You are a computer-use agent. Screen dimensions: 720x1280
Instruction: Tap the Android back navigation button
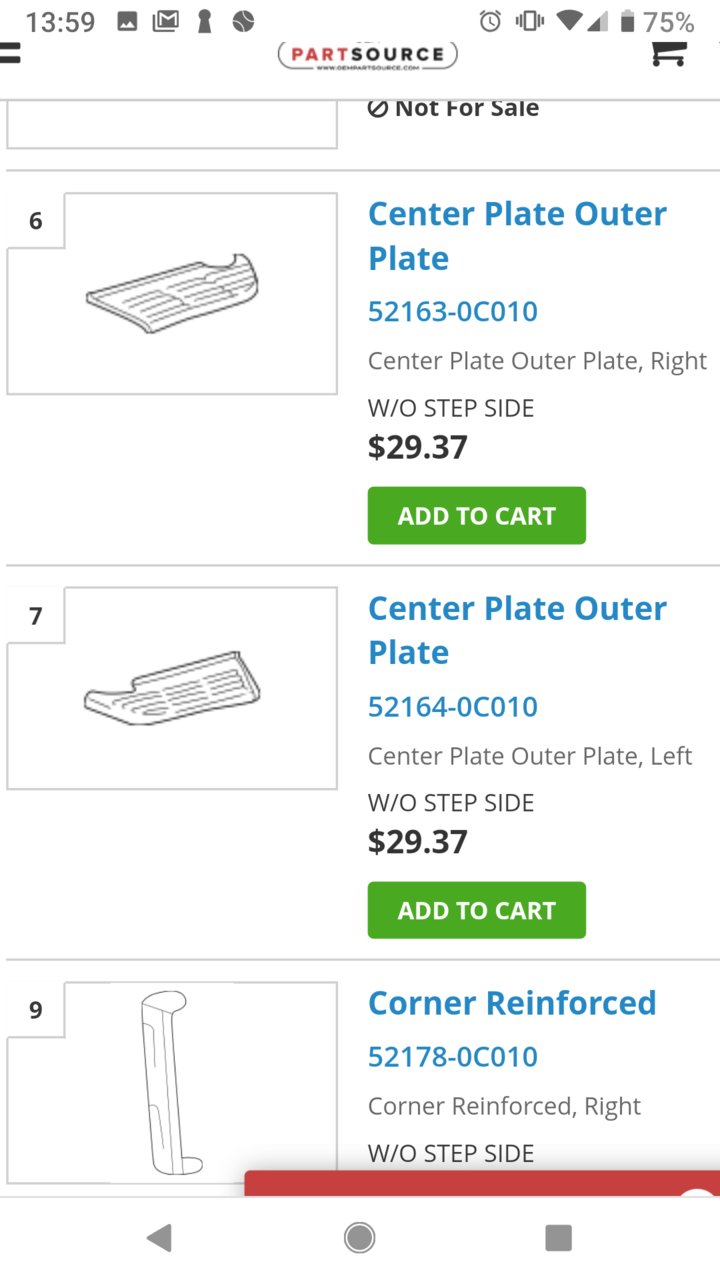(x=159, y=1238)
